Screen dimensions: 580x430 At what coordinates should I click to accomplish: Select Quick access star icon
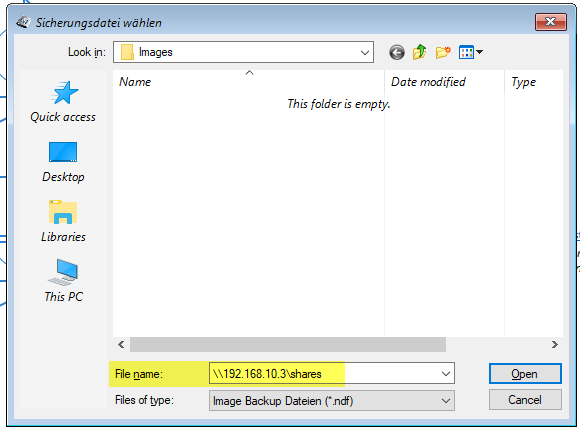point(63,93)
